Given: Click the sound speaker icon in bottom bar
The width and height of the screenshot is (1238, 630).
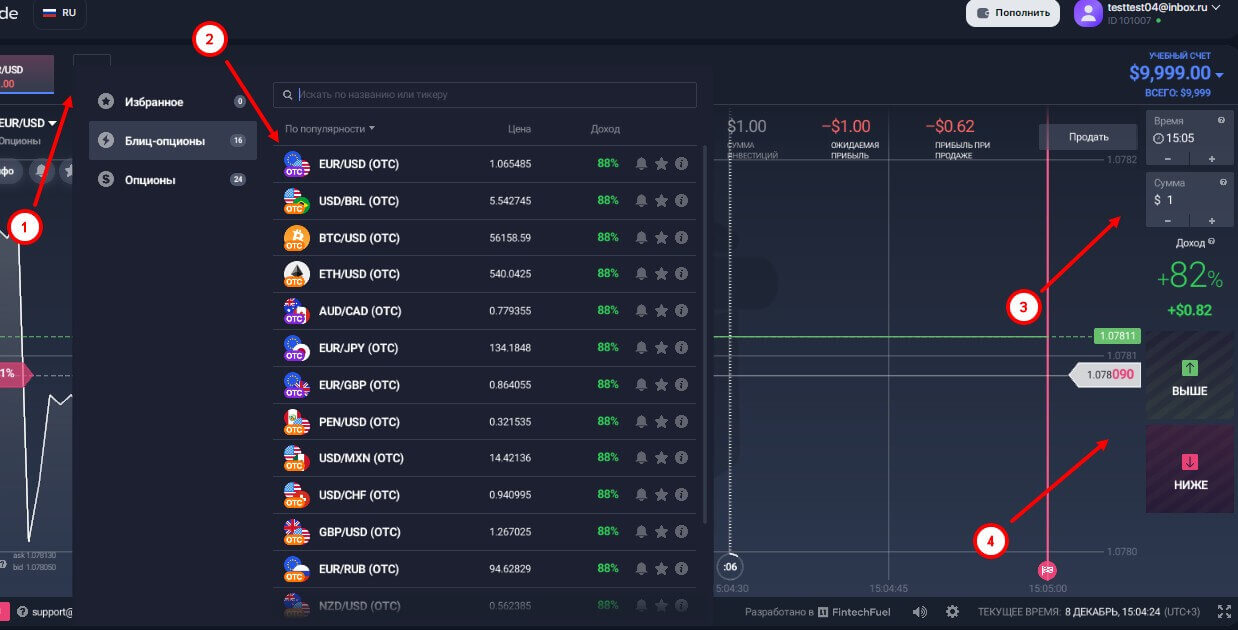Looking at the screenshot, I should click(920, 612).
